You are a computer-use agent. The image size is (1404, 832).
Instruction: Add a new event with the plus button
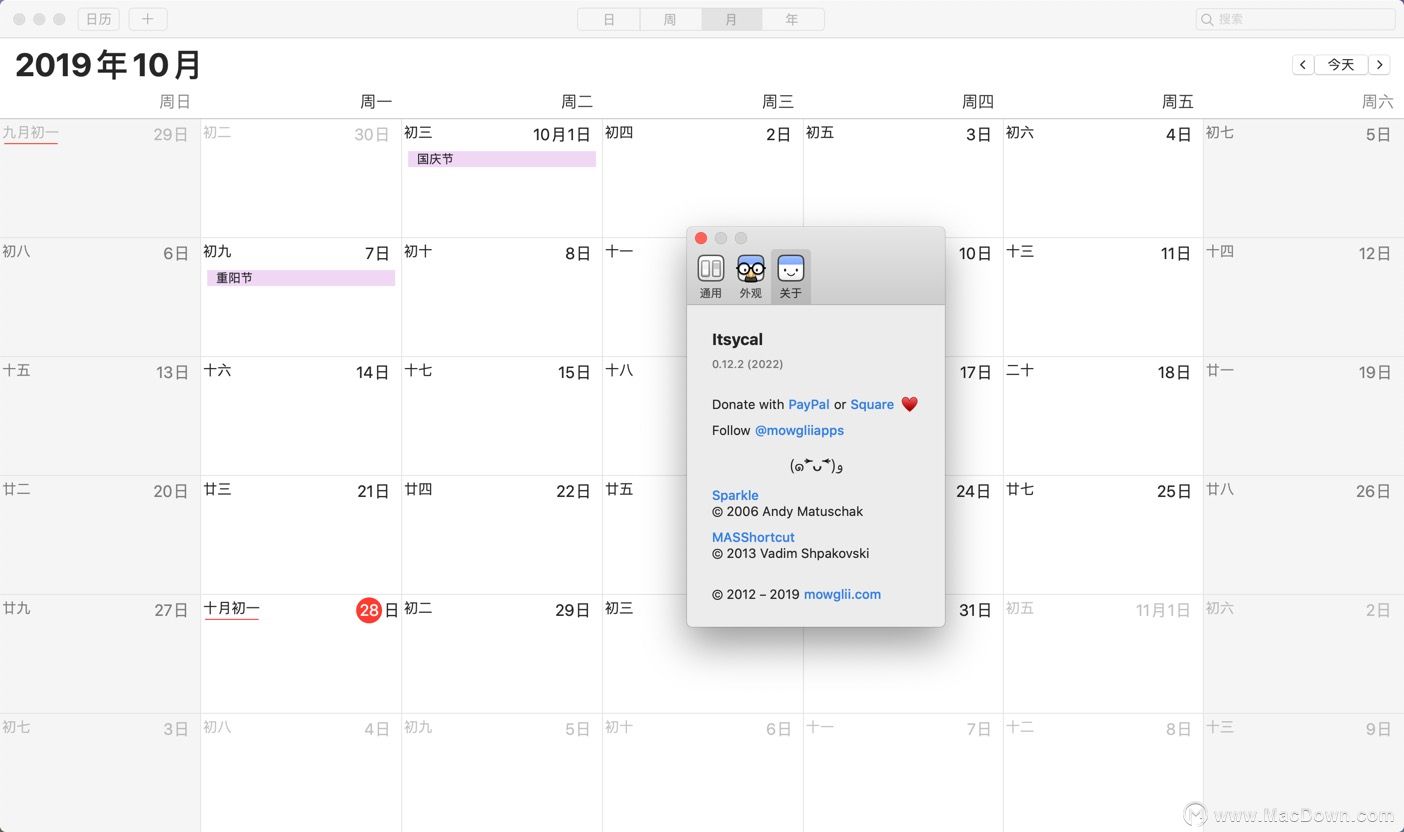coord(148,19)
